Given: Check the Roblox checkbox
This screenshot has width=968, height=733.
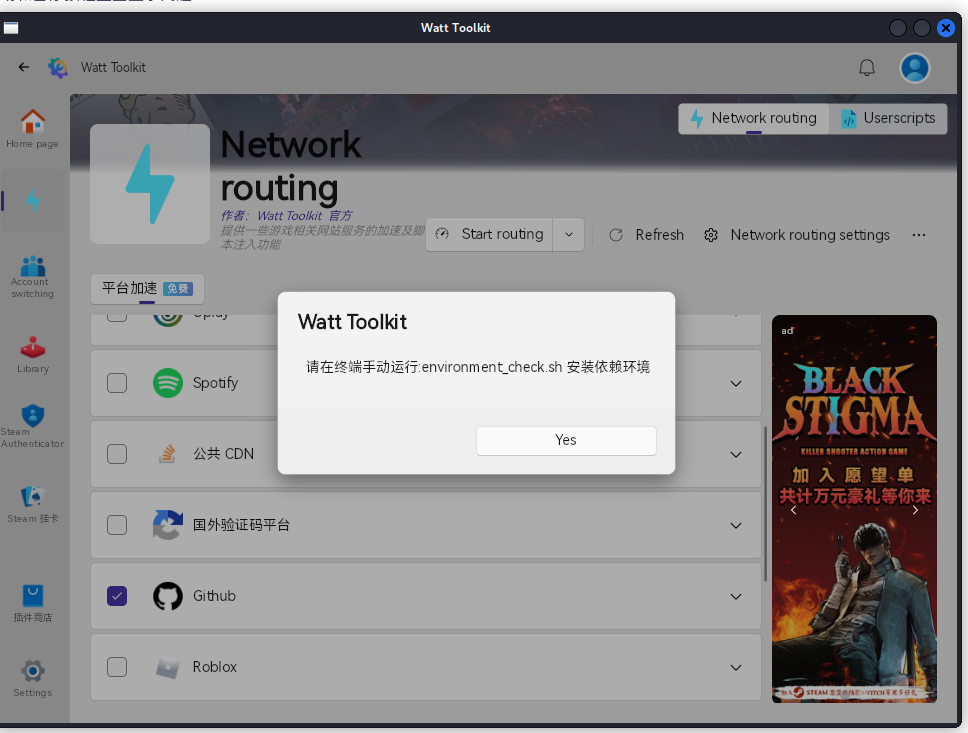Looking at the screenshot, I should tap(117, 667).
